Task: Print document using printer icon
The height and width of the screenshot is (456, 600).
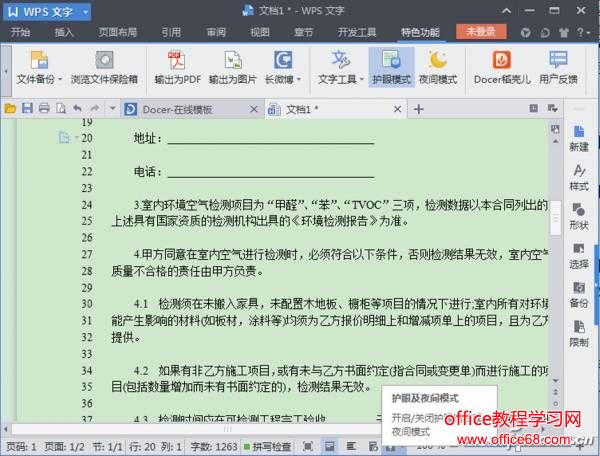Action: tap(44, 109)
